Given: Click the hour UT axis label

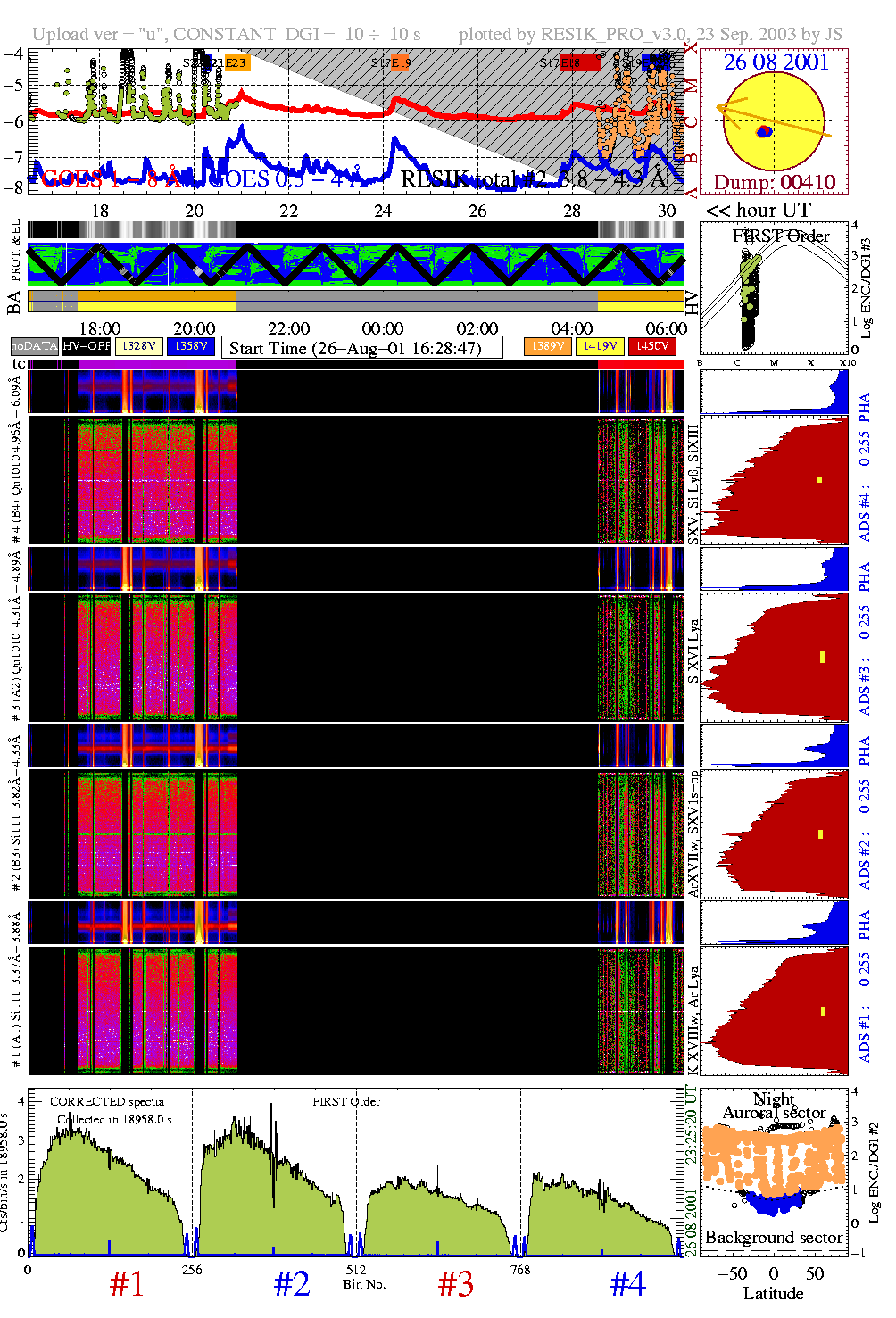Looking at the screenshot, I should pos(759,211).
